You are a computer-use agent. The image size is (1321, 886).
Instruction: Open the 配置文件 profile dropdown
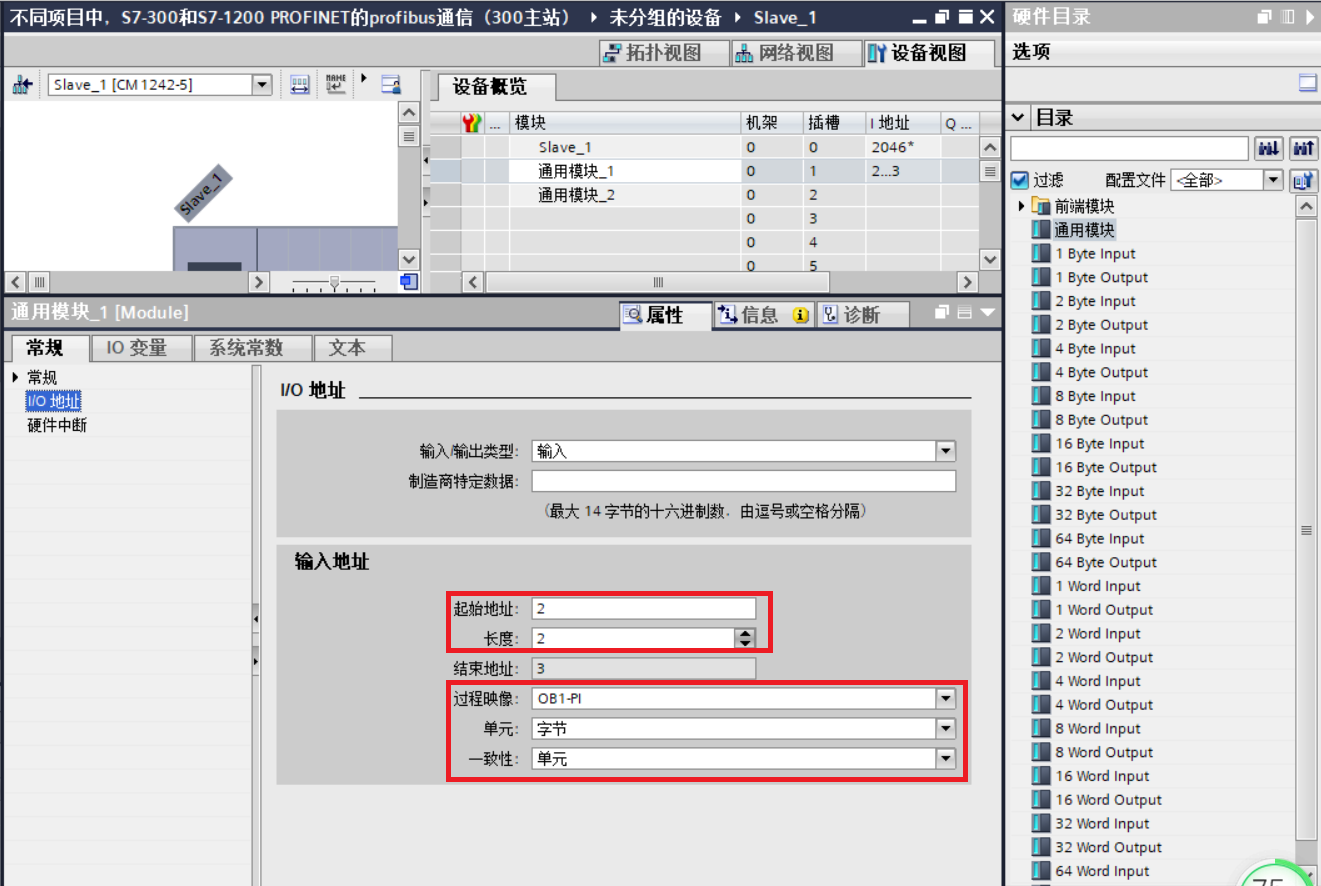[x=1273, y=180]
